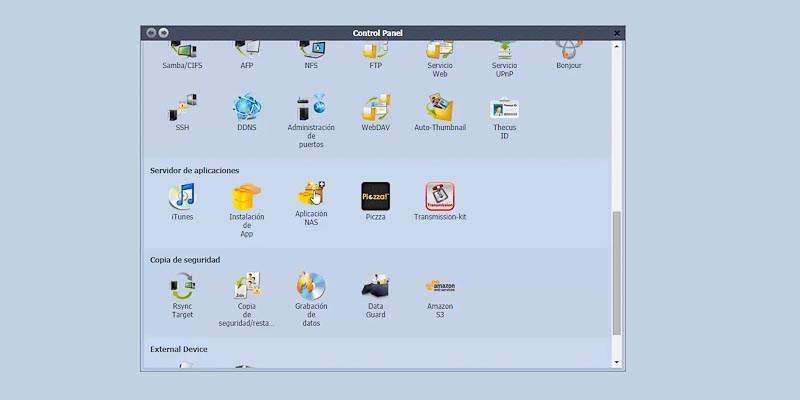Open the iTunes server icon

tap(183, 196)
